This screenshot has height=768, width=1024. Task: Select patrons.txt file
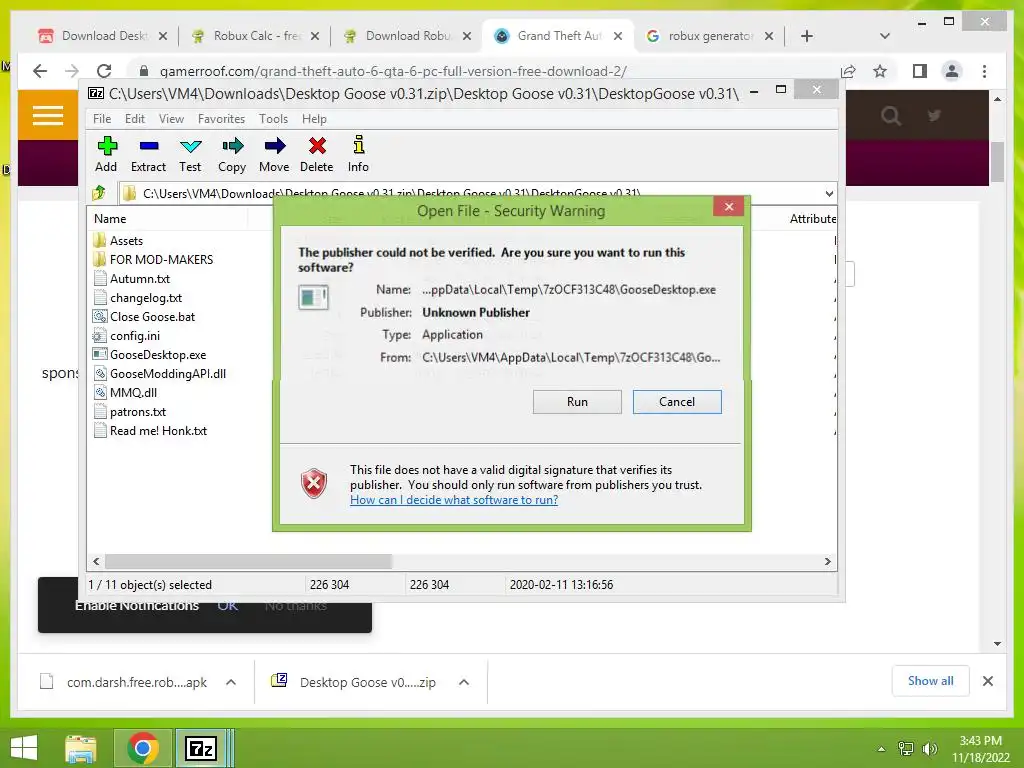pos(130,412)
